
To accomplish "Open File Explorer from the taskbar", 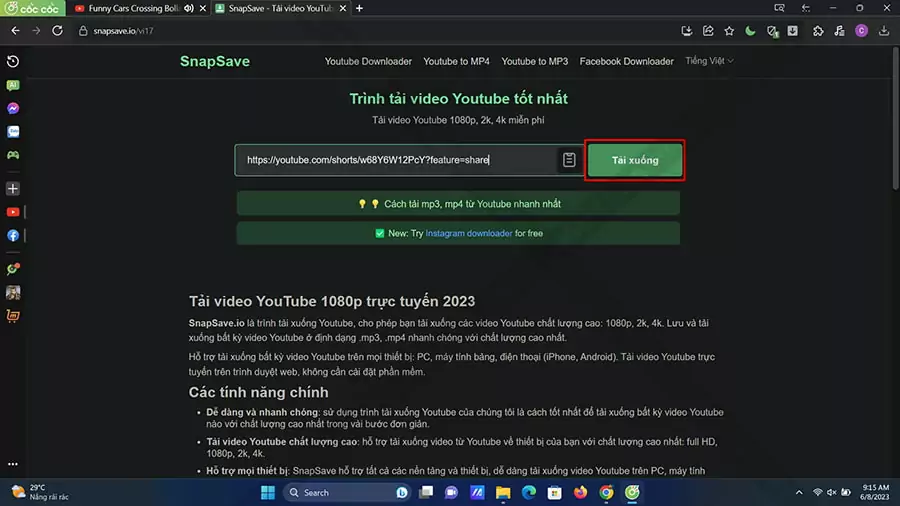I will pos(503,492).
